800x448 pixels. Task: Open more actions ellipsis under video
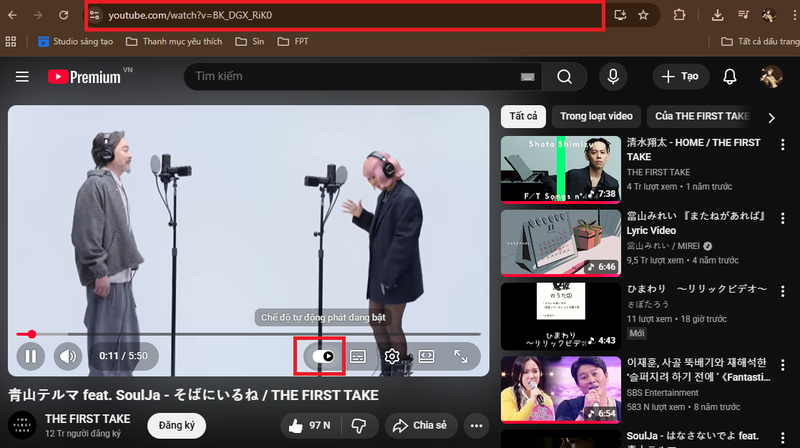click(477, 426)
